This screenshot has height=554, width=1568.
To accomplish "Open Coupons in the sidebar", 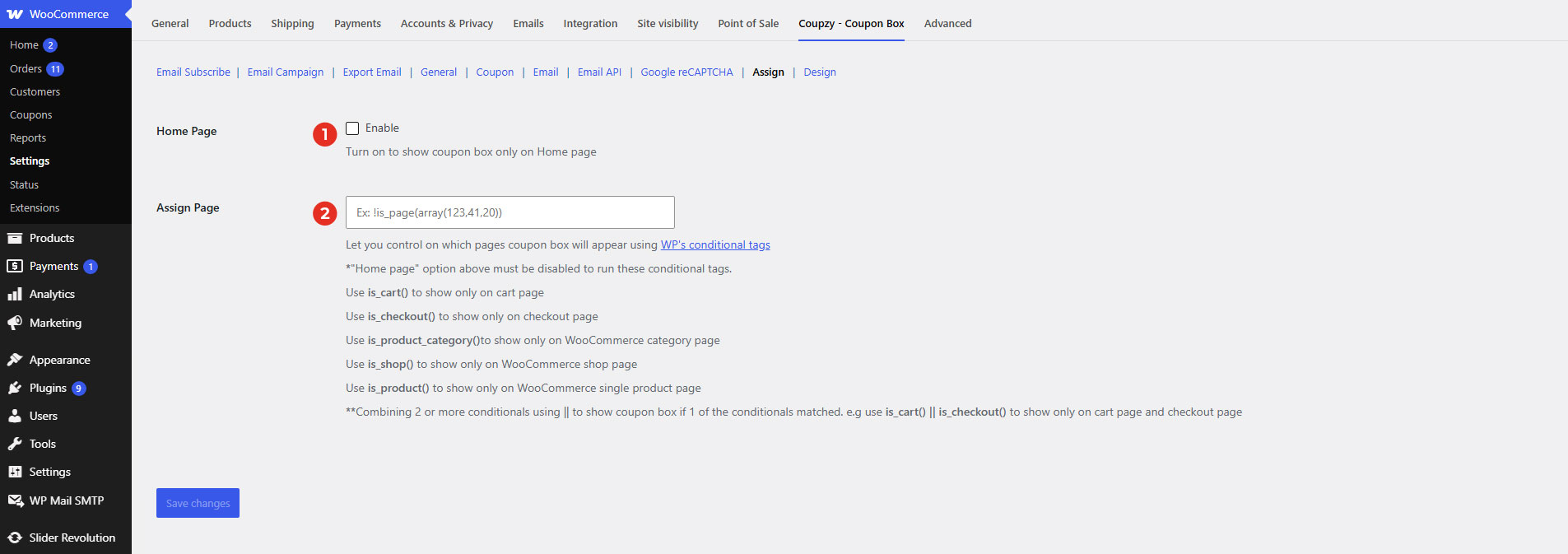I will coord(30,114).
